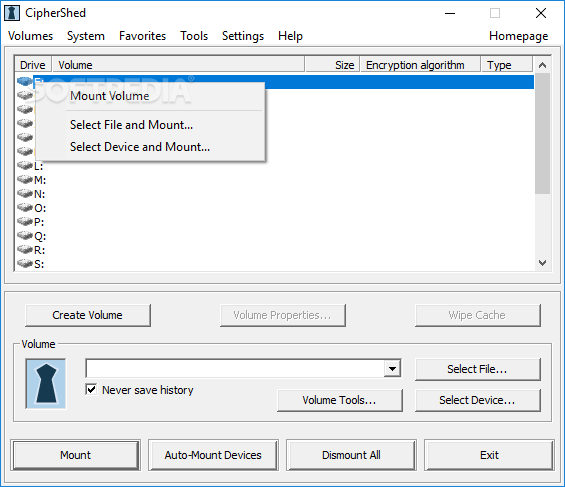The height and width of the screenshot is (487, 565).
Task: Click the drive icon next to Q:
Action: [25, 236]
